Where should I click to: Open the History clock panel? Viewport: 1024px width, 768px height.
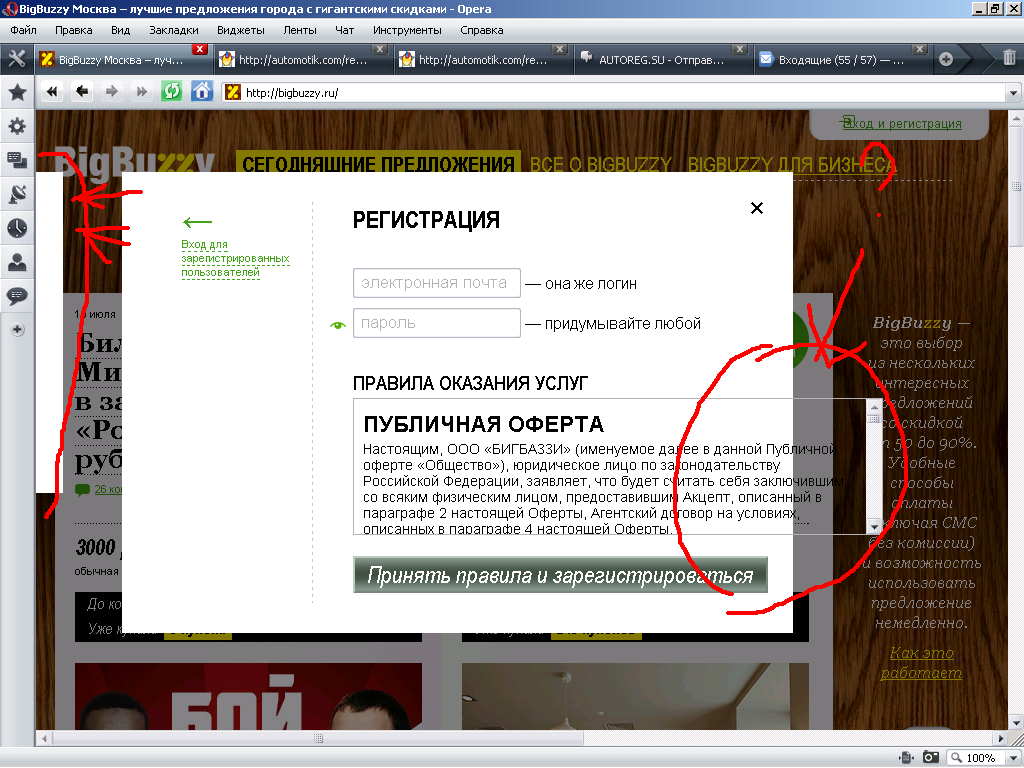(x=17, y=228)
